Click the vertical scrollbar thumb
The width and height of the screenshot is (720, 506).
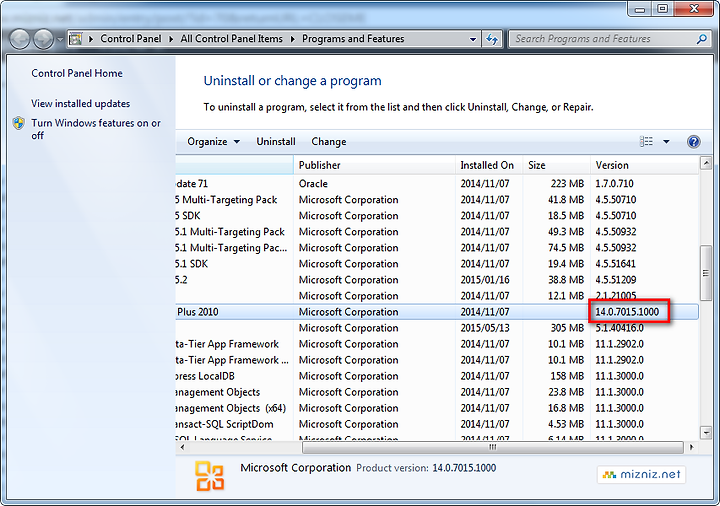click(706, 273)
